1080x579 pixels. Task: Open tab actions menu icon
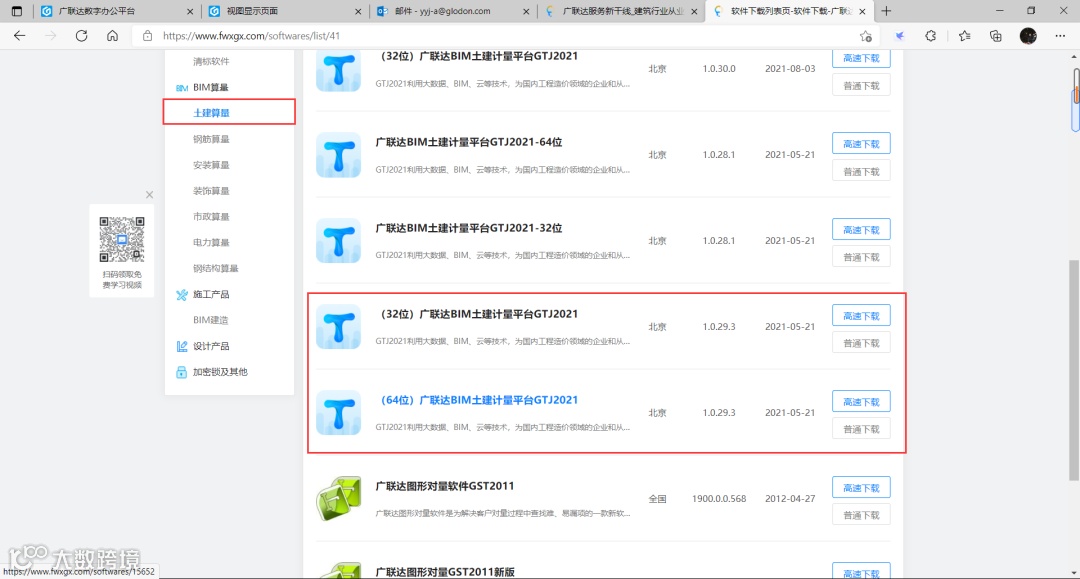17,11
